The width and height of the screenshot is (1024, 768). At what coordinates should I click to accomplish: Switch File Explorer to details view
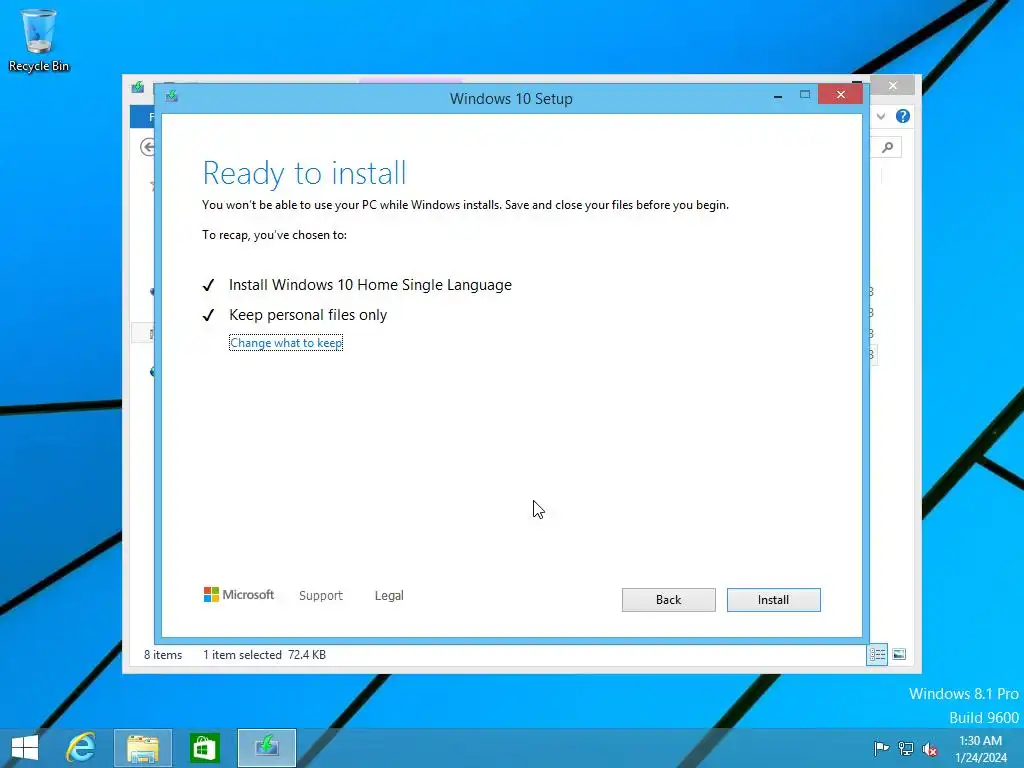pyautogui.click(x=877, y=654)
